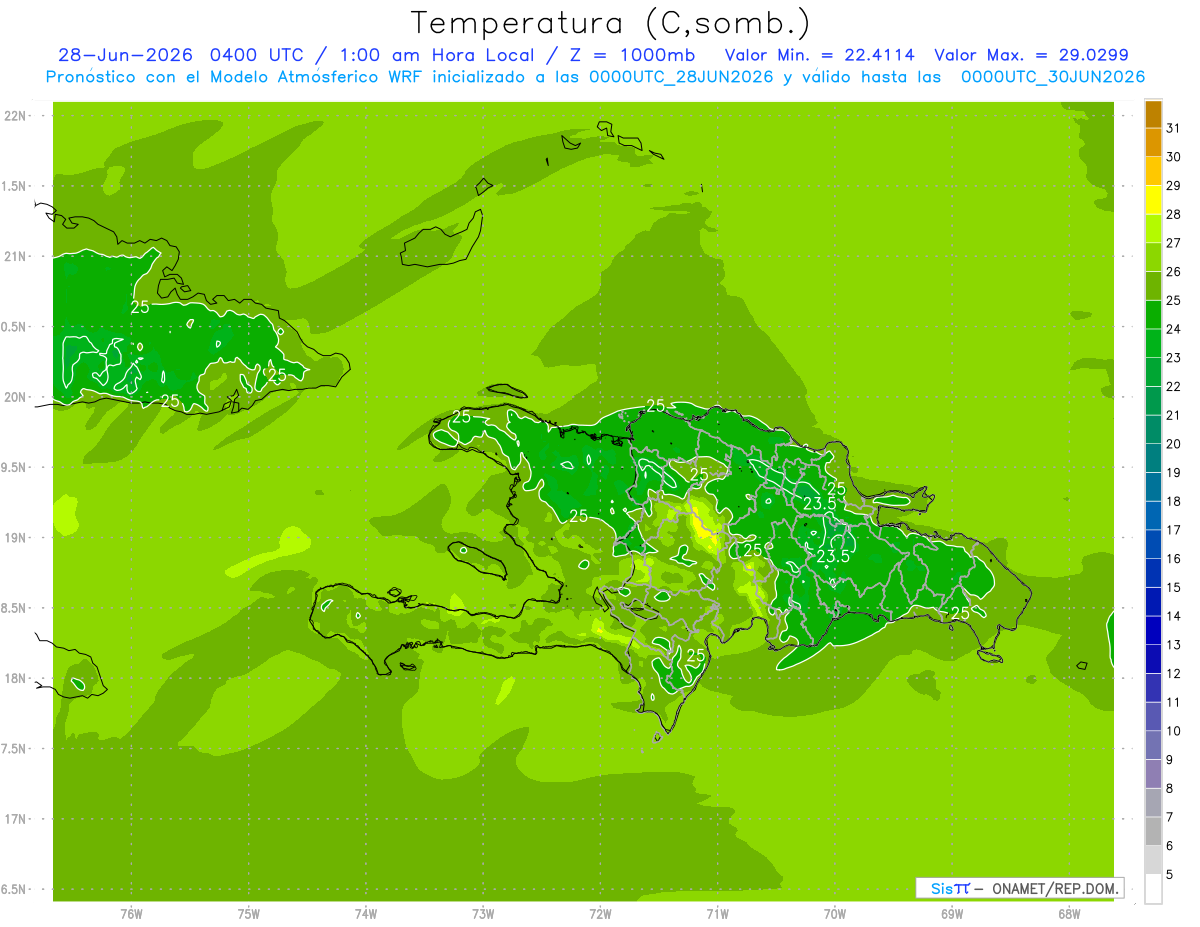Pick the purple legend swatch between 8 and 9
This screenshot has width=1200, height=927.
[1153, 774]
